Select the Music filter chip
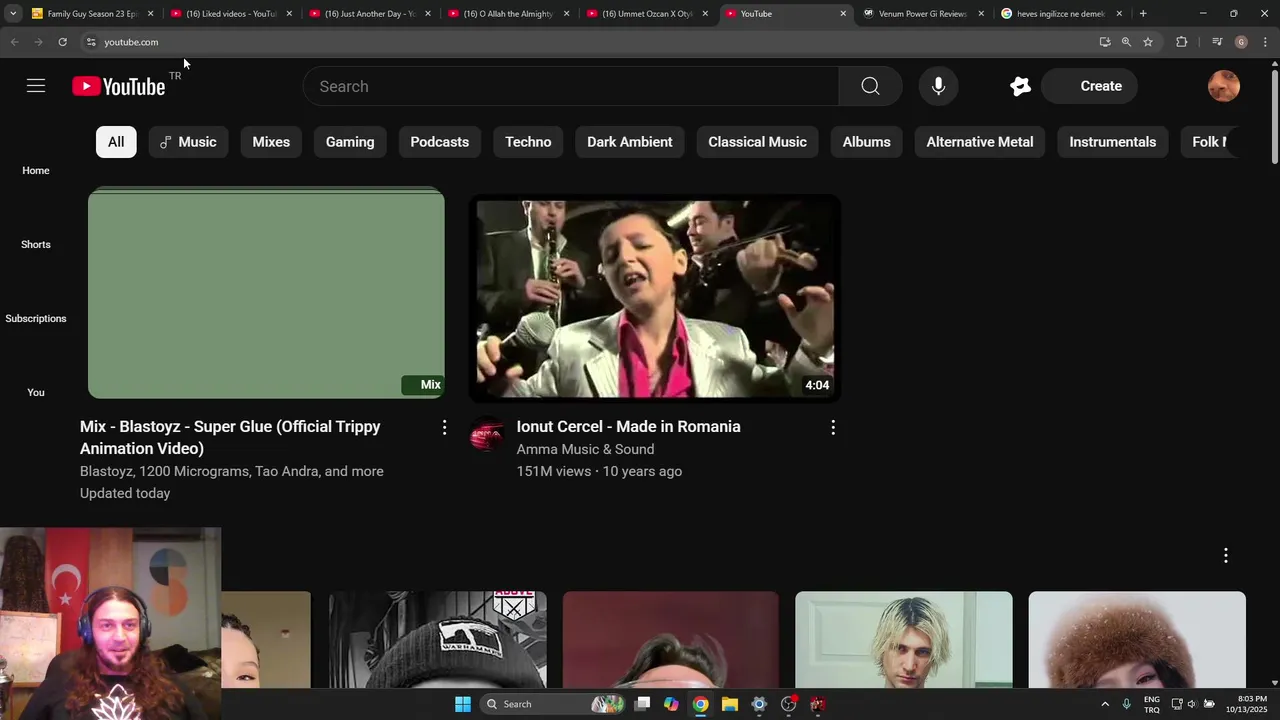 click(188, 142)
